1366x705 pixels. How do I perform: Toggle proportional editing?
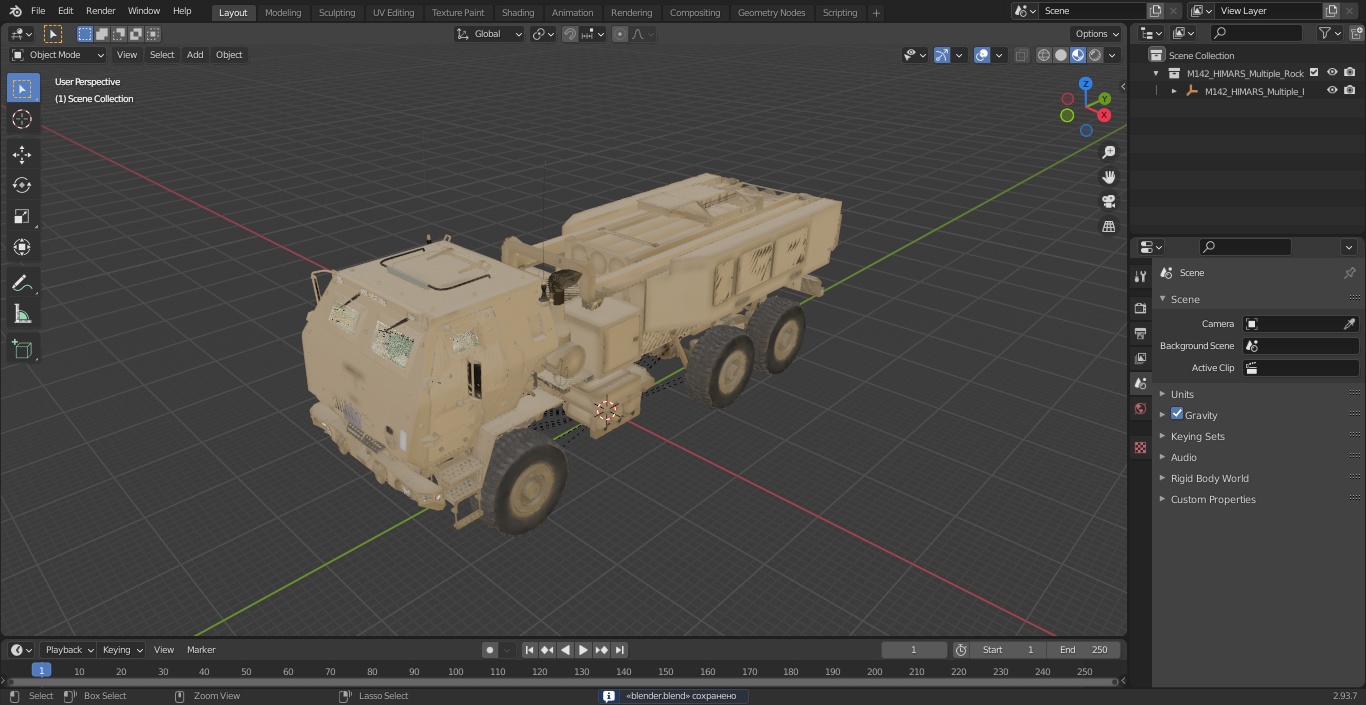[619, 34]
